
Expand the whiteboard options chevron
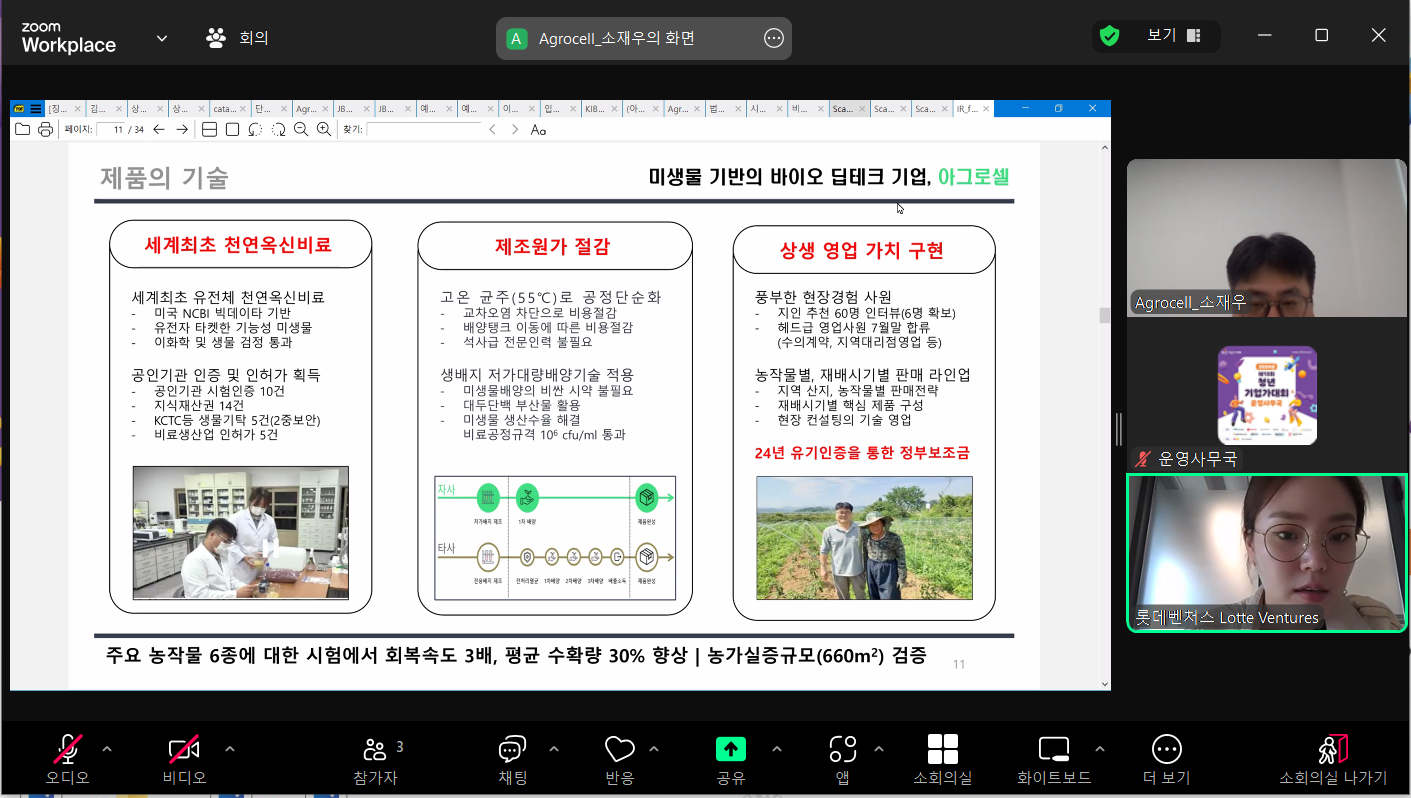coord(1100,748)
